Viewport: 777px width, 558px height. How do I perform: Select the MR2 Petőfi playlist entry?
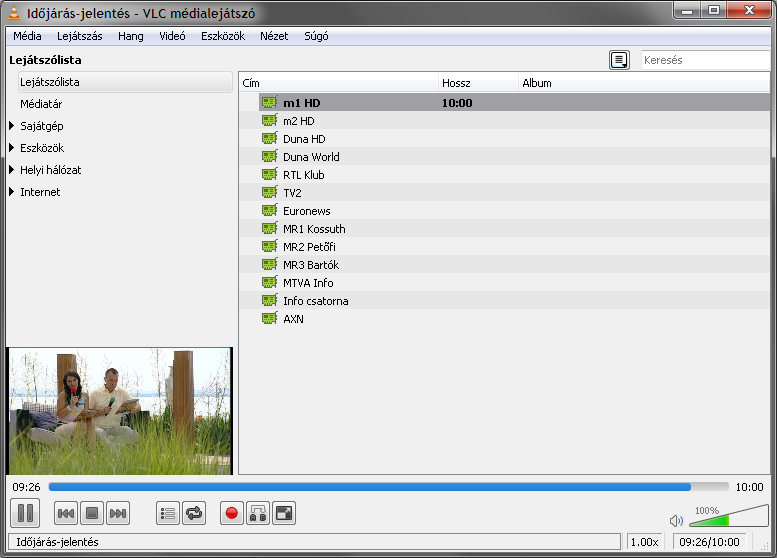click(504, 247)
